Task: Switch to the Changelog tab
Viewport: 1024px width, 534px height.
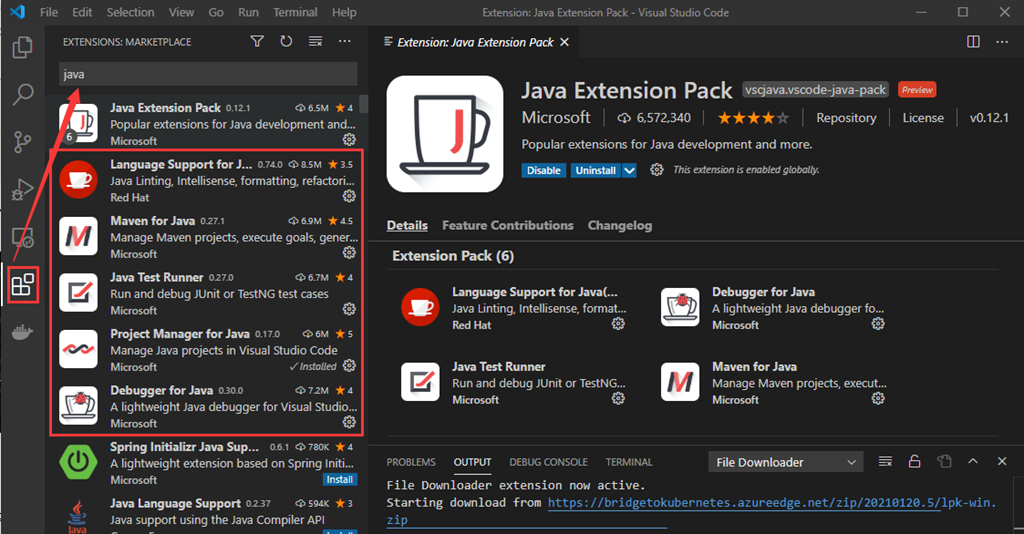Action: click(620, 225)
